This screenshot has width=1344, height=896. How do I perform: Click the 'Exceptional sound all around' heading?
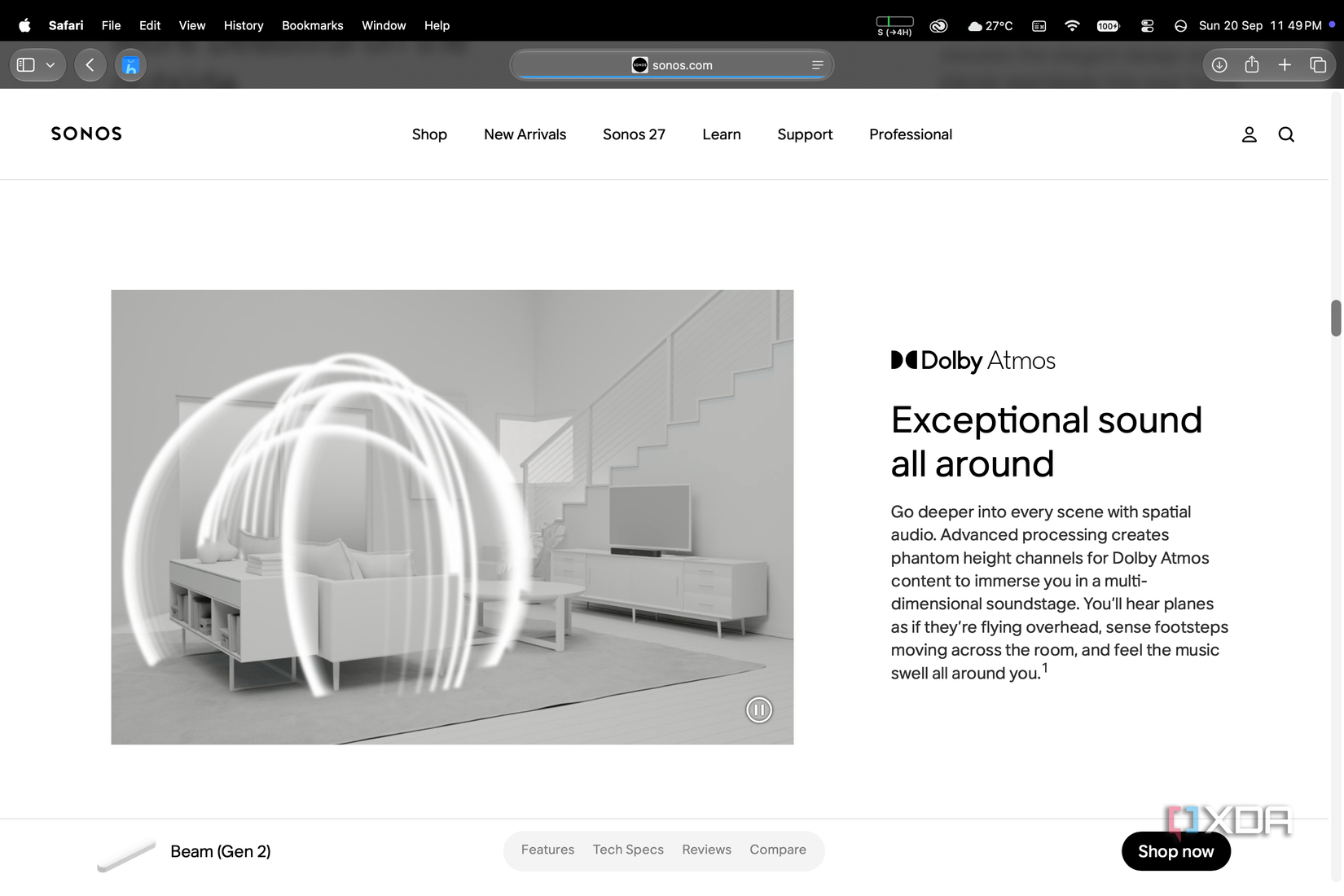tap(1046, 441)
